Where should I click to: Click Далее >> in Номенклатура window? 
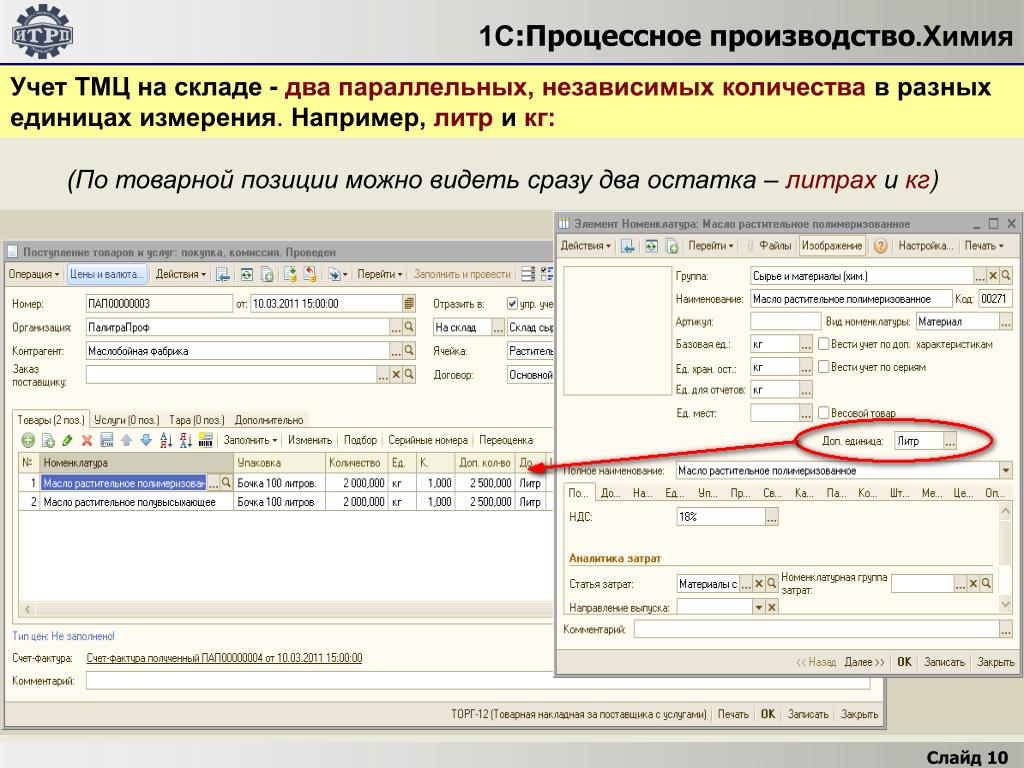click(864, 662)
